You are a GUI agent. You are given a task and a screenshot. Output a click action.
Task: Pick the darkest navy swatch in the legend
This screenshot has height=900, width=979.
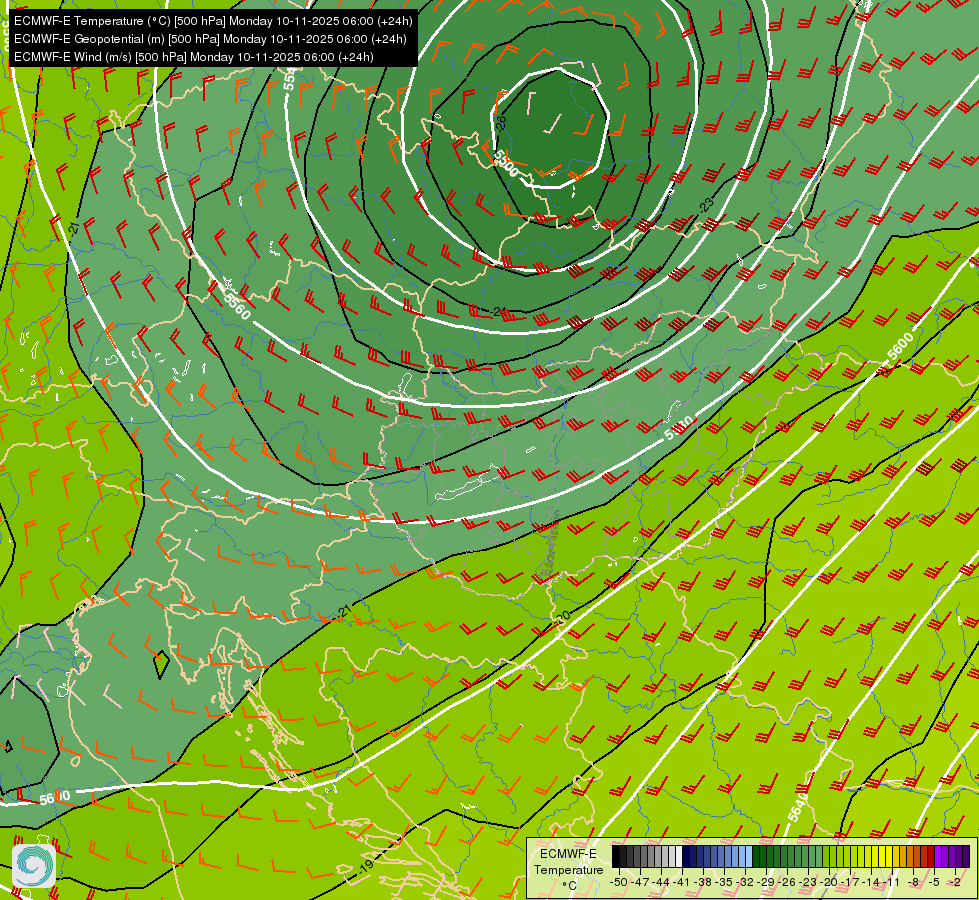point(686,856)
